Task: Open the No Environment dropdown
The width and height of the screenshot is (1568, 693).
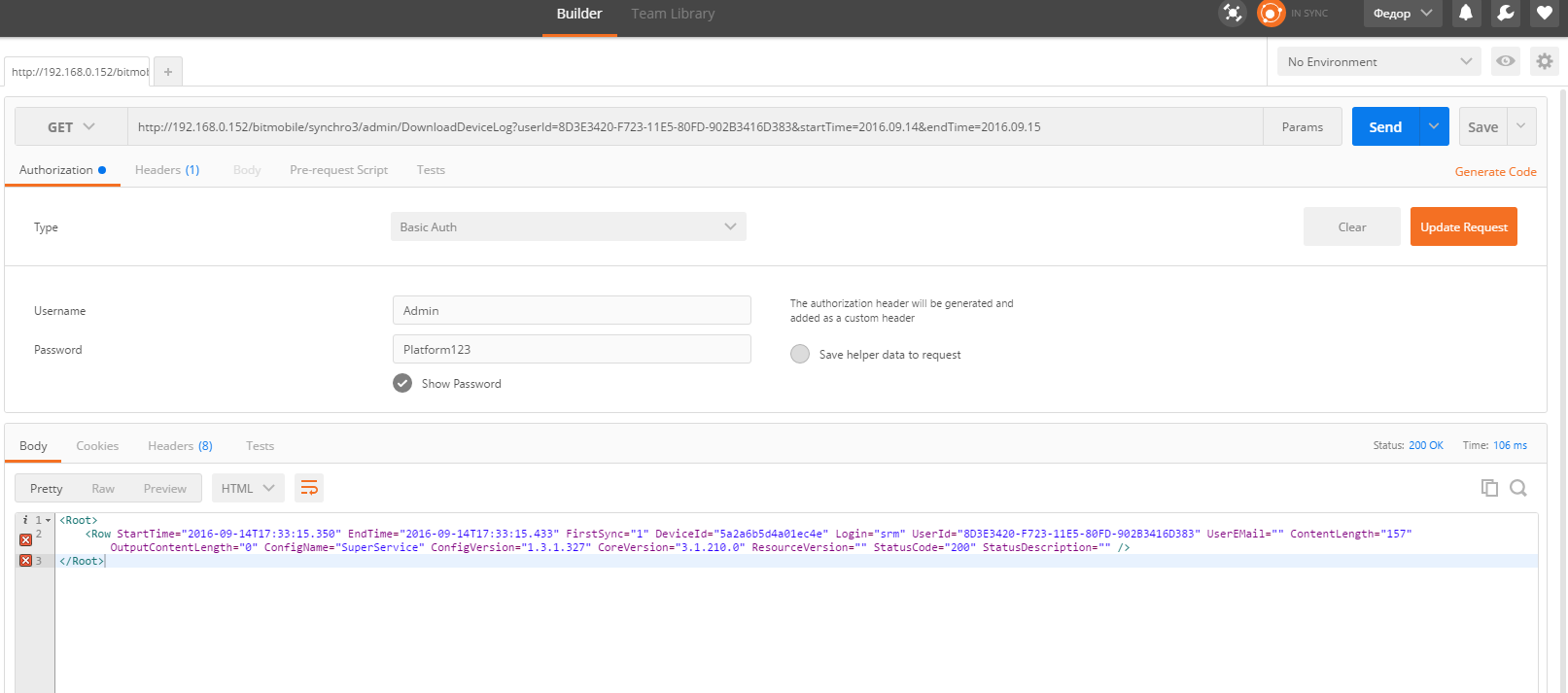Action: (1378, 61)
